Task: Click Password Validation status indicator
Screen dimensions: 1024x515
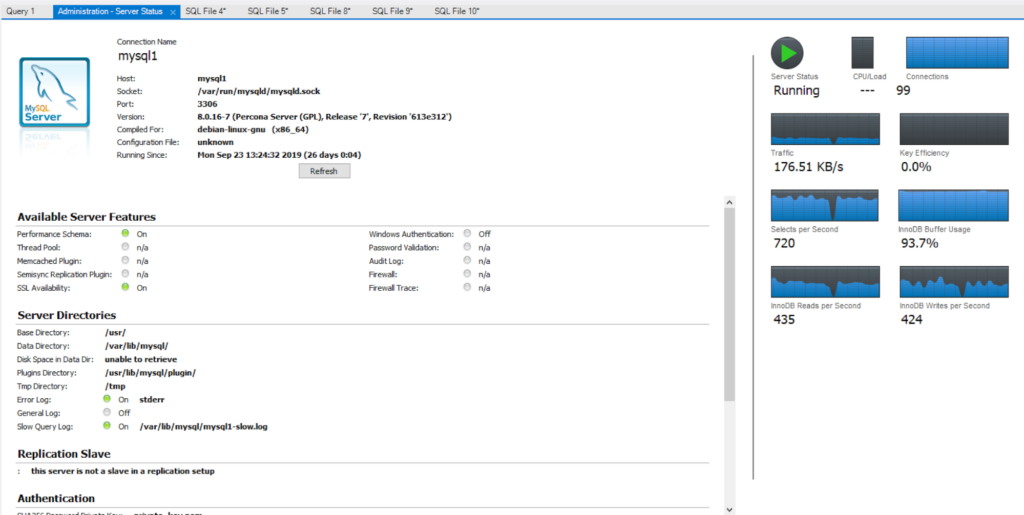Action: [x=467, y=247]
